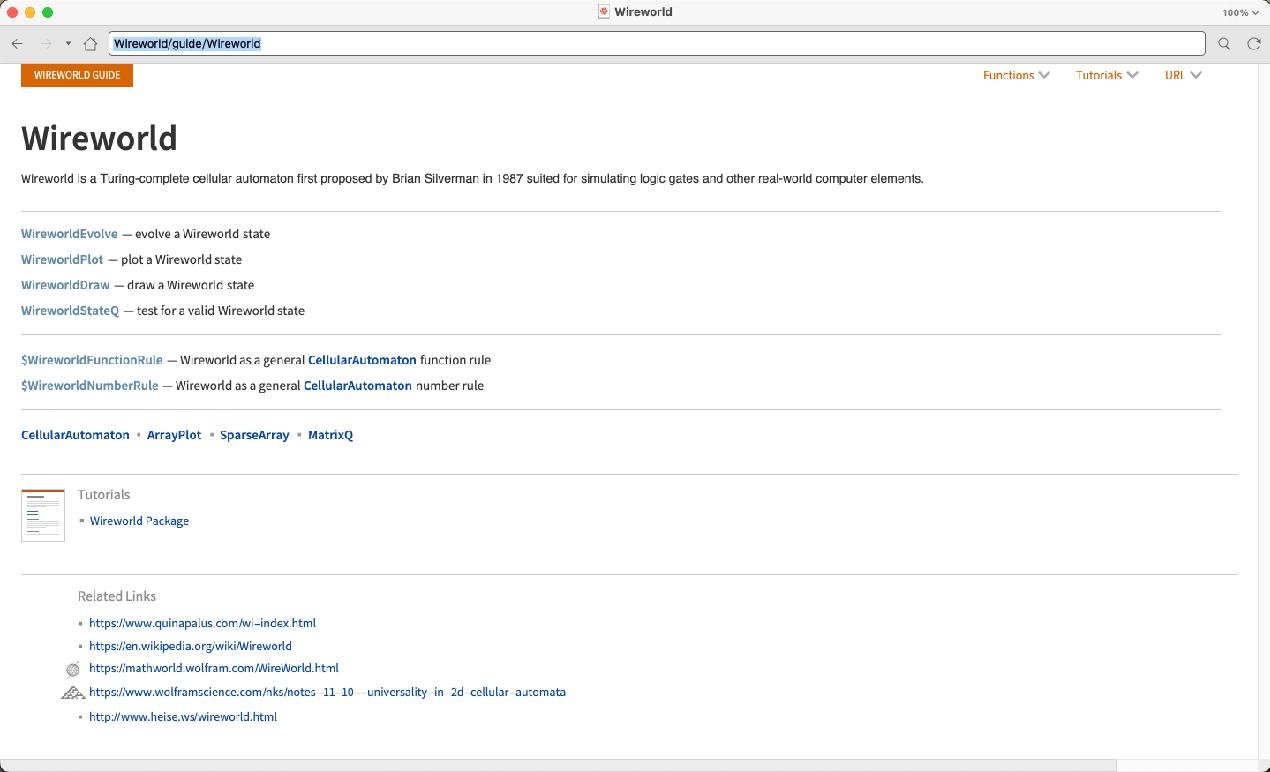Go back using the back arrow
Screen dimensions: 1270x772
click(17, 44)
